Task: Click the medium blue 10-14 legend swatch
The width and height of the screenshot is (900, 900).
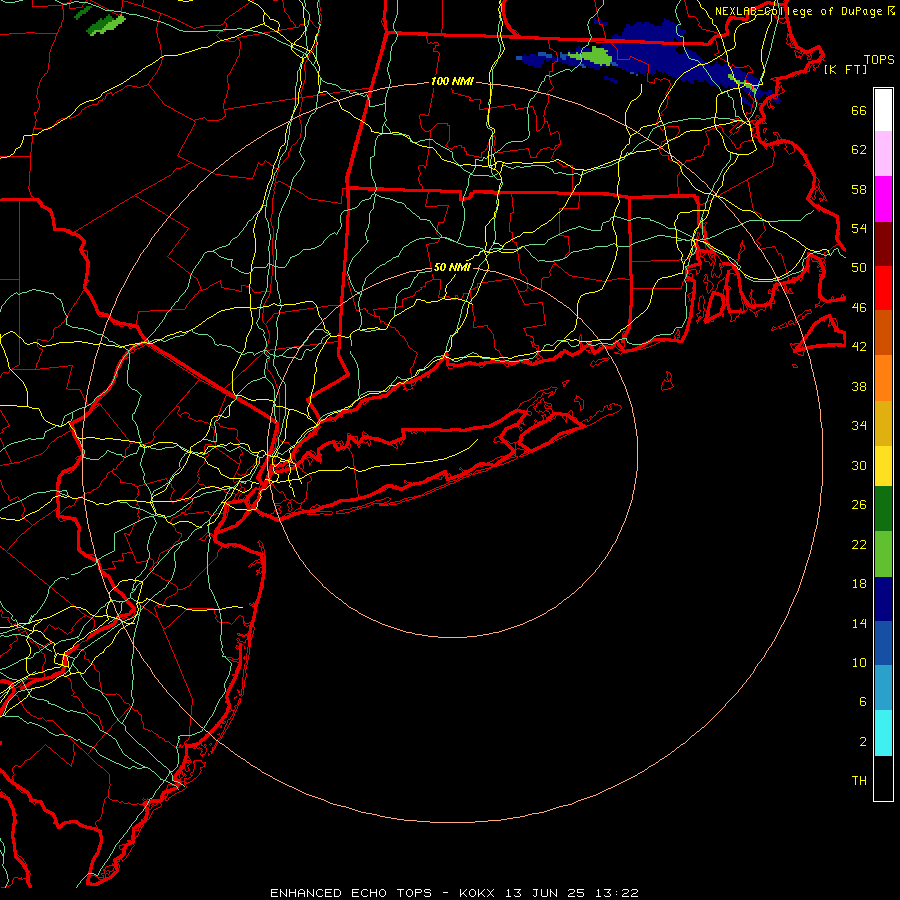Action: tap(883, 643)
